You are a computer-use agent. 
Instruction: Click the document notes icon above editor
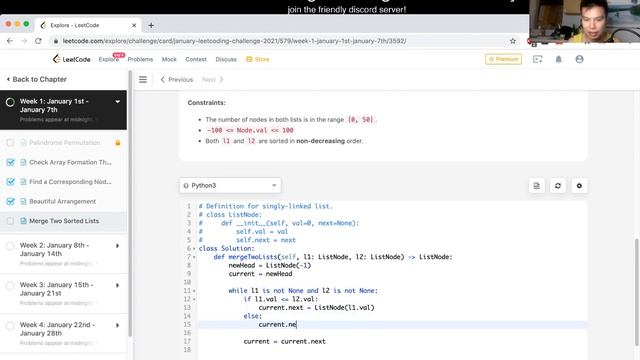point(537,186)
